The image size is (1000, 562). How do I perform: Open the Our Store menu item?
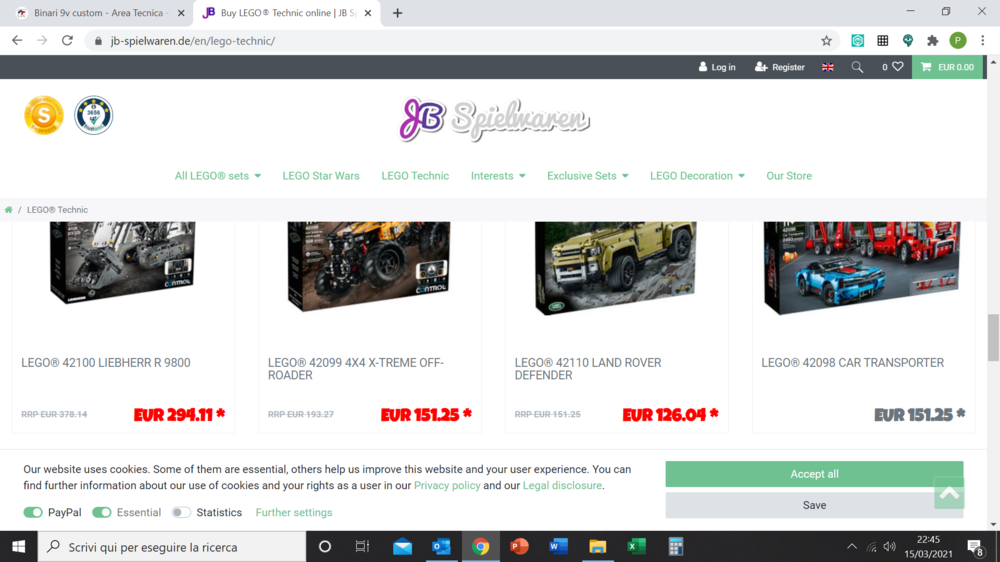coord(789,176)
